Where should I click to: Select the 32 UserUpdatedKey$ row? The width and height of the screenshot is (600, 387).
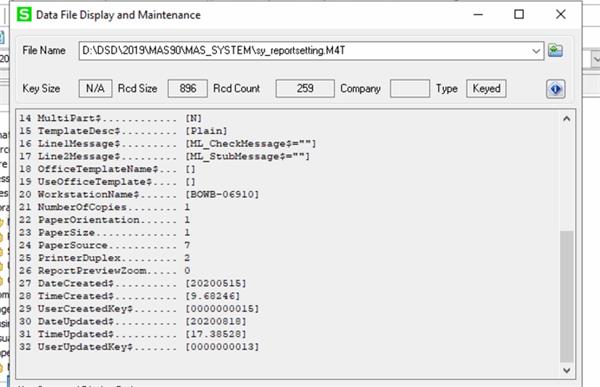click(x=139, y=347)
